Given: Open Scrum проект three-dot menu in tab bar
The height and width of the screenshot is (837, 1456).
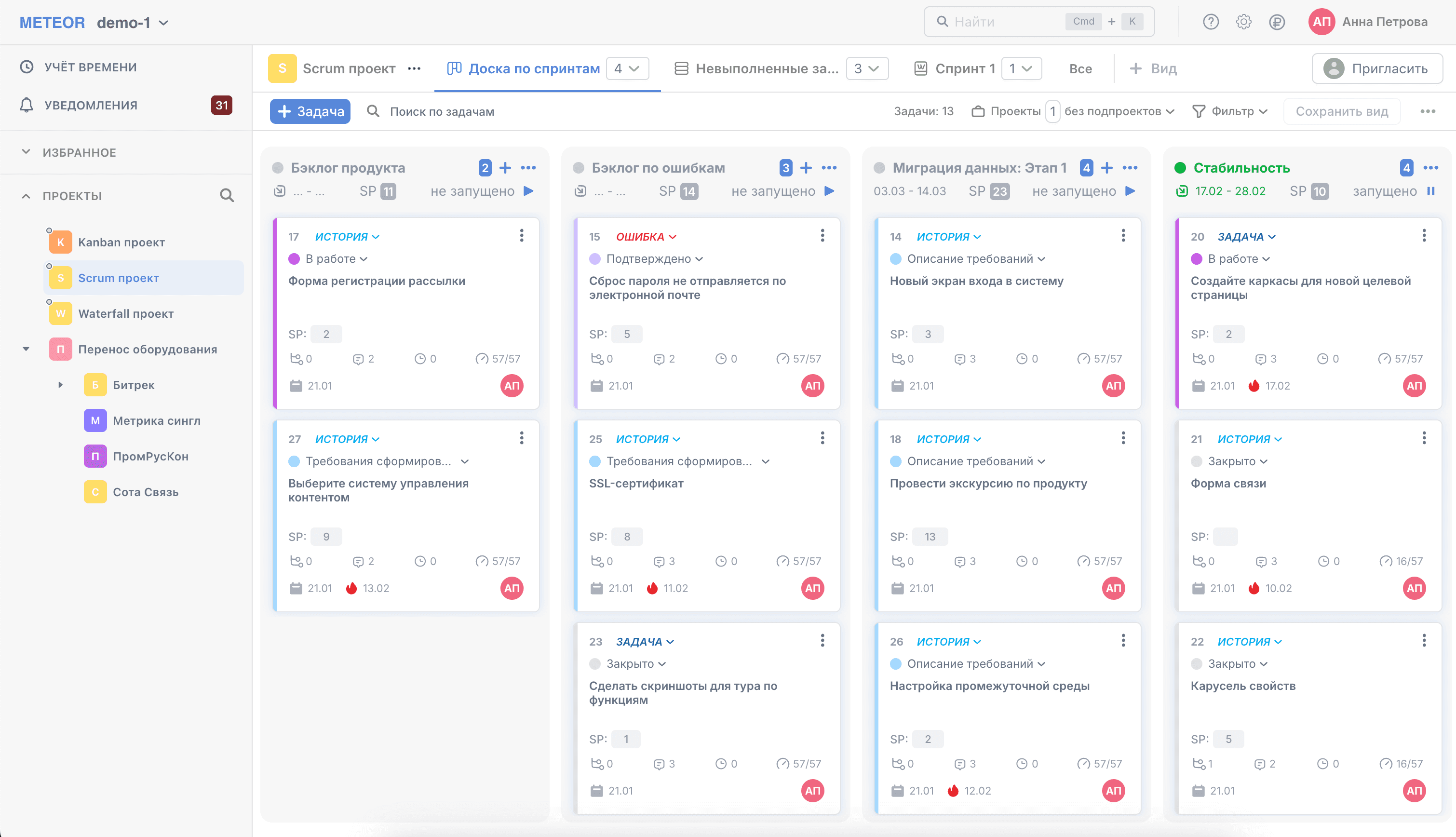Looking at the screenshot, I should (414, 68).
